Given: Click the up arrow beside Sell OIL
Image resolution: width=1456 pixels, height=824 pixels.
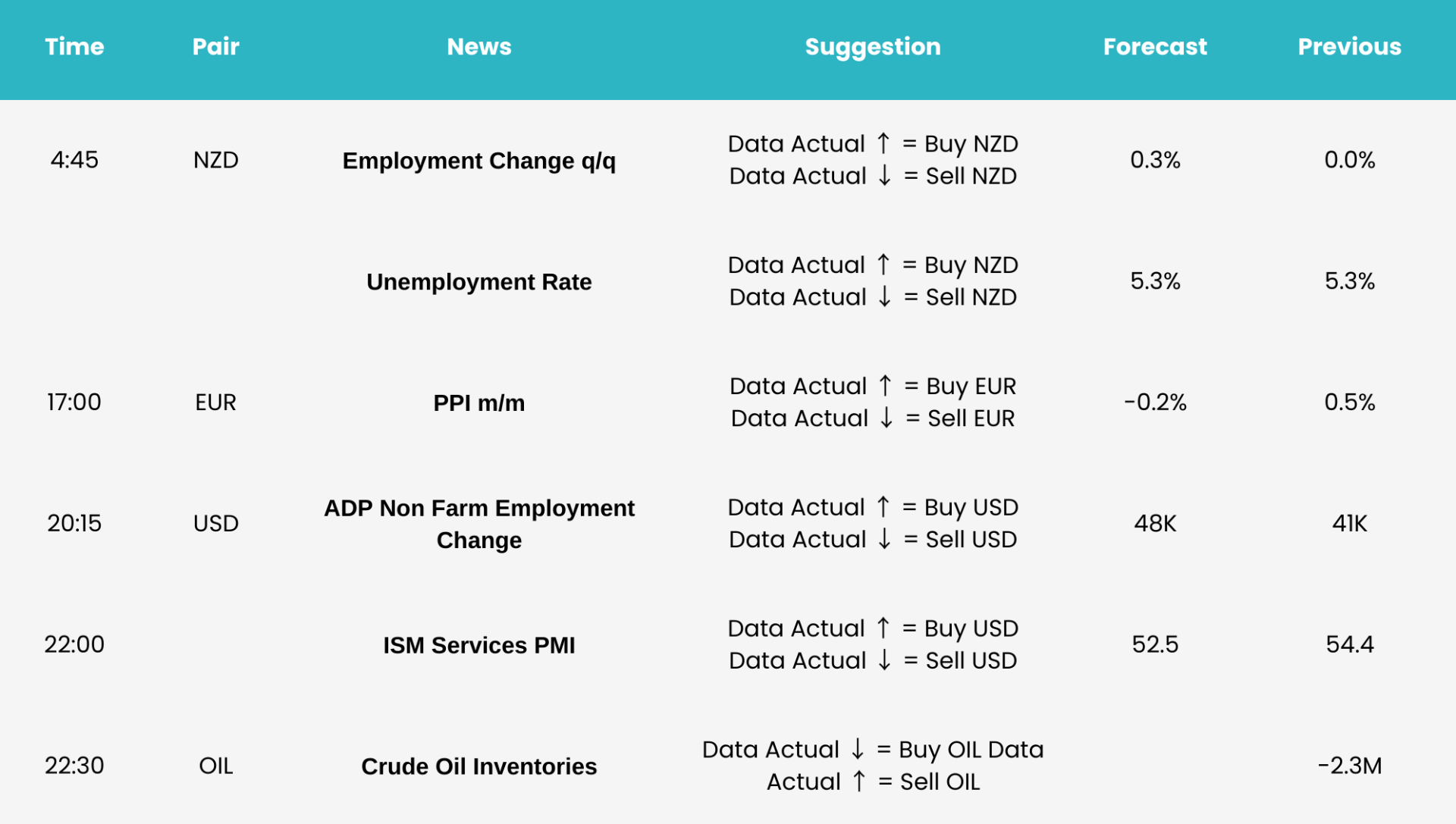Looking at the screenshot, I should [x=859, y=781].
